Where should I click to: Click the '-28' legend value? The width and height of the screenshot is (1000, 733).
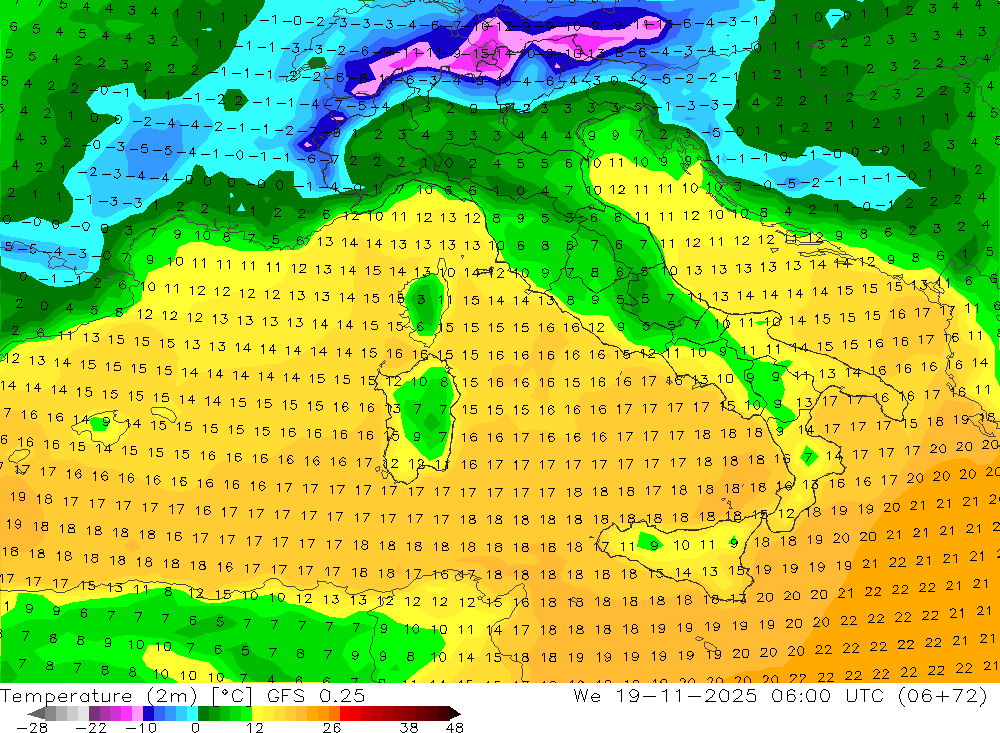pyautogui.click(x=31, y=728)
